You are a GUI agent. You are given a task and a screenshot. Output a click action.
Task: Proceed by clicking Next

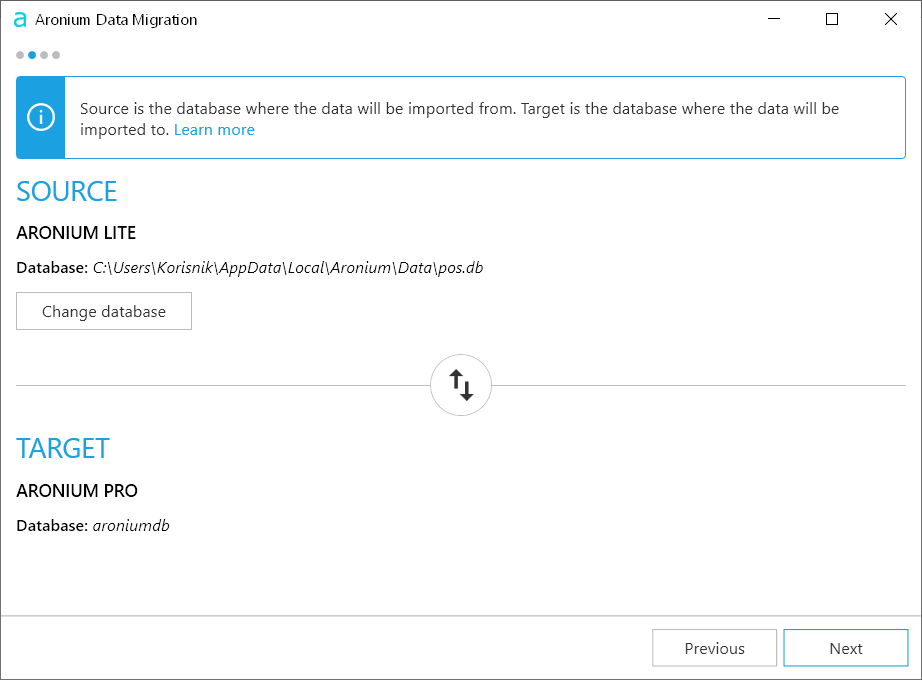tap(846, 648)
